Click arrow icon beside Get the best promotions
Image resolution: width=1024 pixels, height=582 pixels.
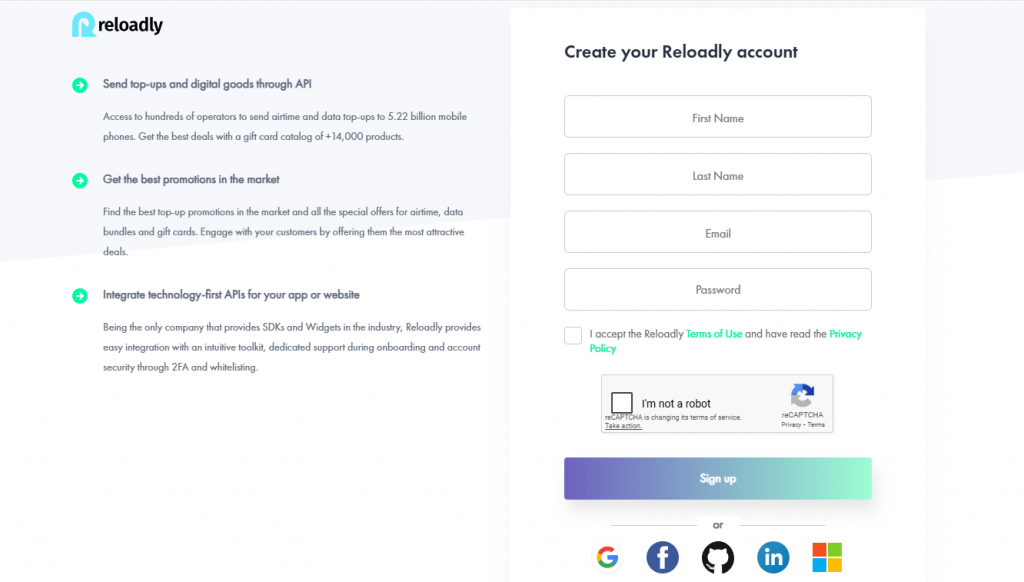pyautogui.click(x=80, y=180)
